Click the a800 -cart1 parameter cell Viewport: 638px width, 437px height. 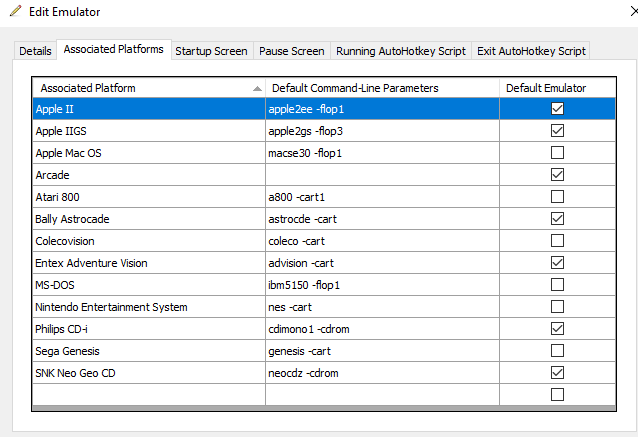[x=382, y=197]
